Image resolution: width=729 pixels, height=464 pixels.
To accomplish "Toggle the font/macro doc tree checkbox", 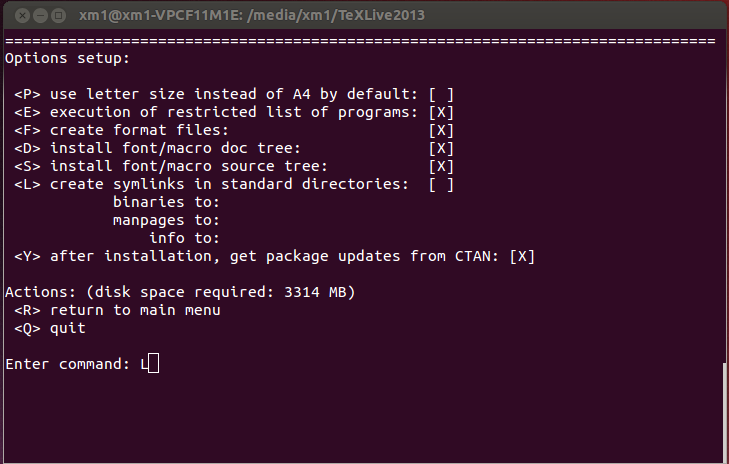I will click(x=441, y=149).
